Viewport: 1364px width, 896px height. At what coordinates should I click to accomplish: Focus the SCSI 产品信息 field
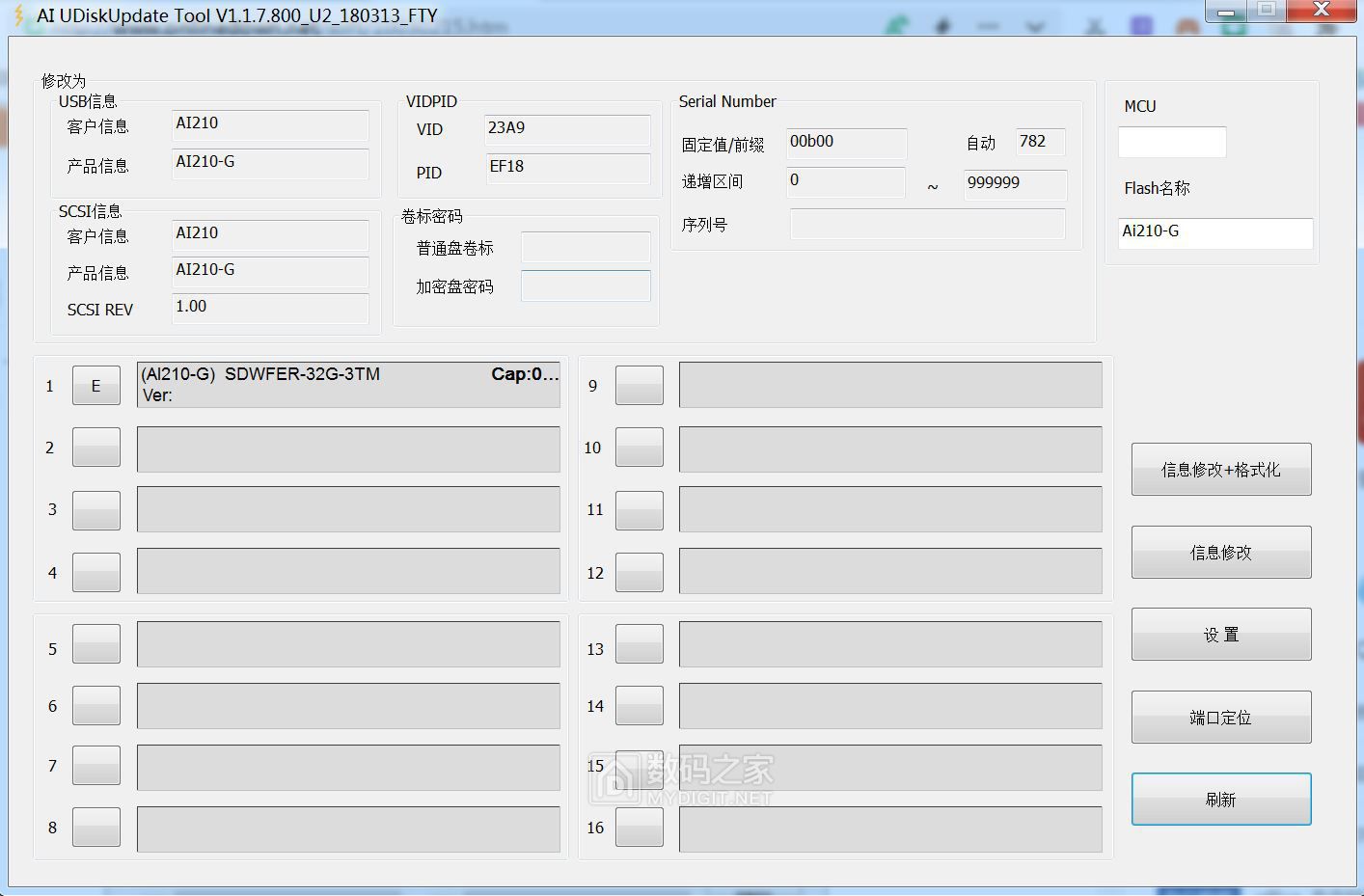270,272
